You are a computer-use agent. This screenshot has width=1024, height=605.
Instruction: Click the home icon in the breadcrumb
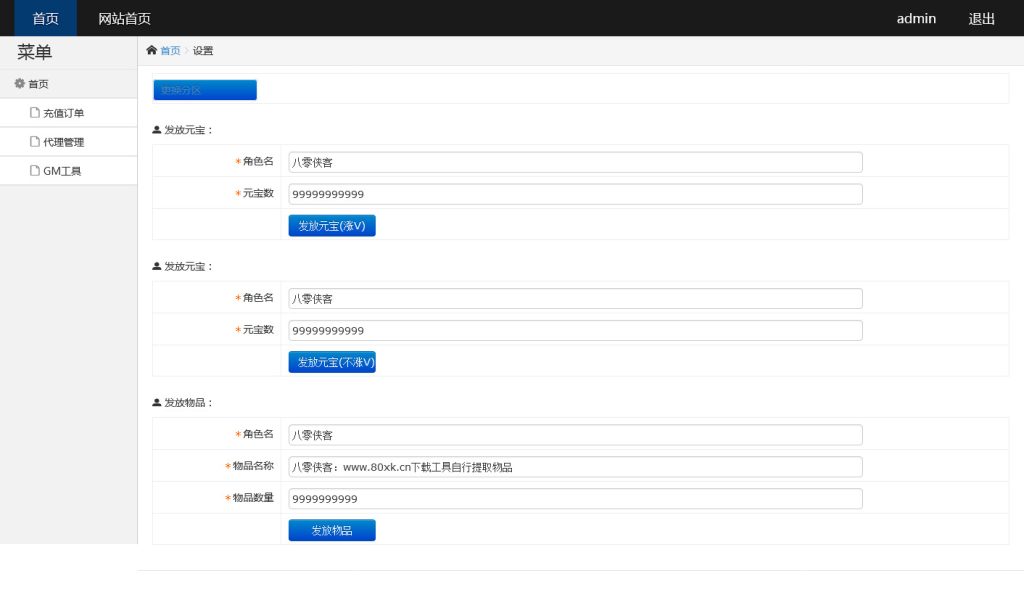pos(151,50)
